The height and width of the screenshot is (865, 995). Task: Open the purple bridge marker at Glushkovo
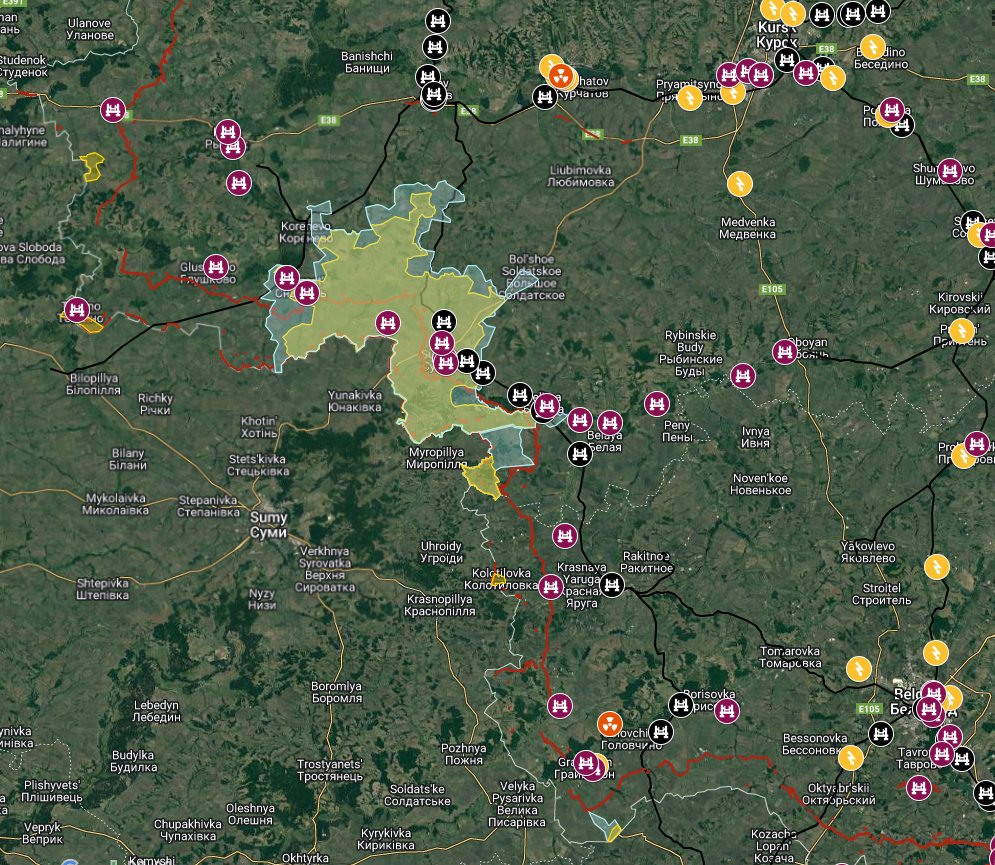(216, 267)
